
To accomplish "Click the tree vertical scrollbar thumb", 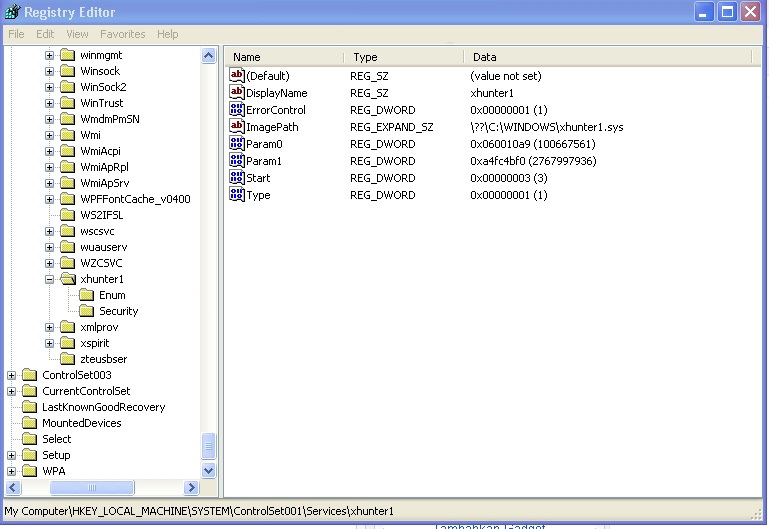I will [x=208, y=446].
